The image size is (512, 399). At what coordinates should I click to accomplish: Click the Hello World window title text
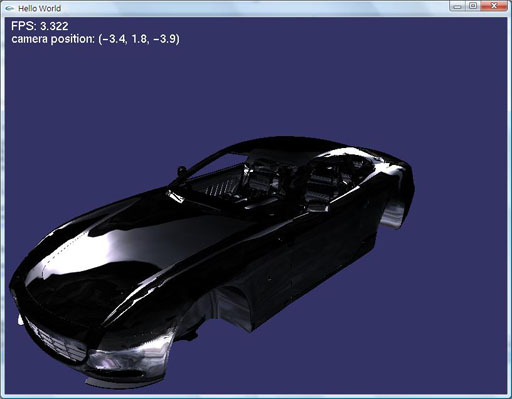(x=39, y=8)
